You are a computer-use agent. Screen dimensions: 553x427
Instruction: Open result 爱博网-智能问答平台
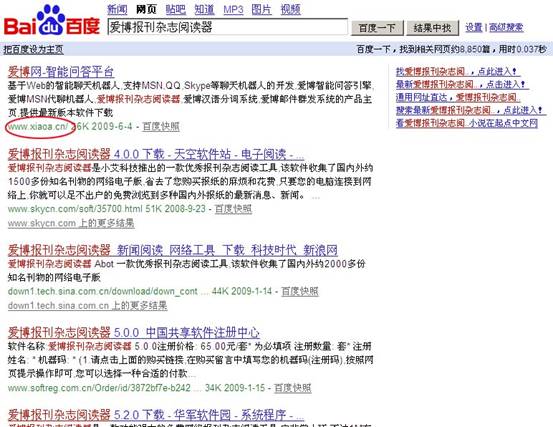[61, 72]
